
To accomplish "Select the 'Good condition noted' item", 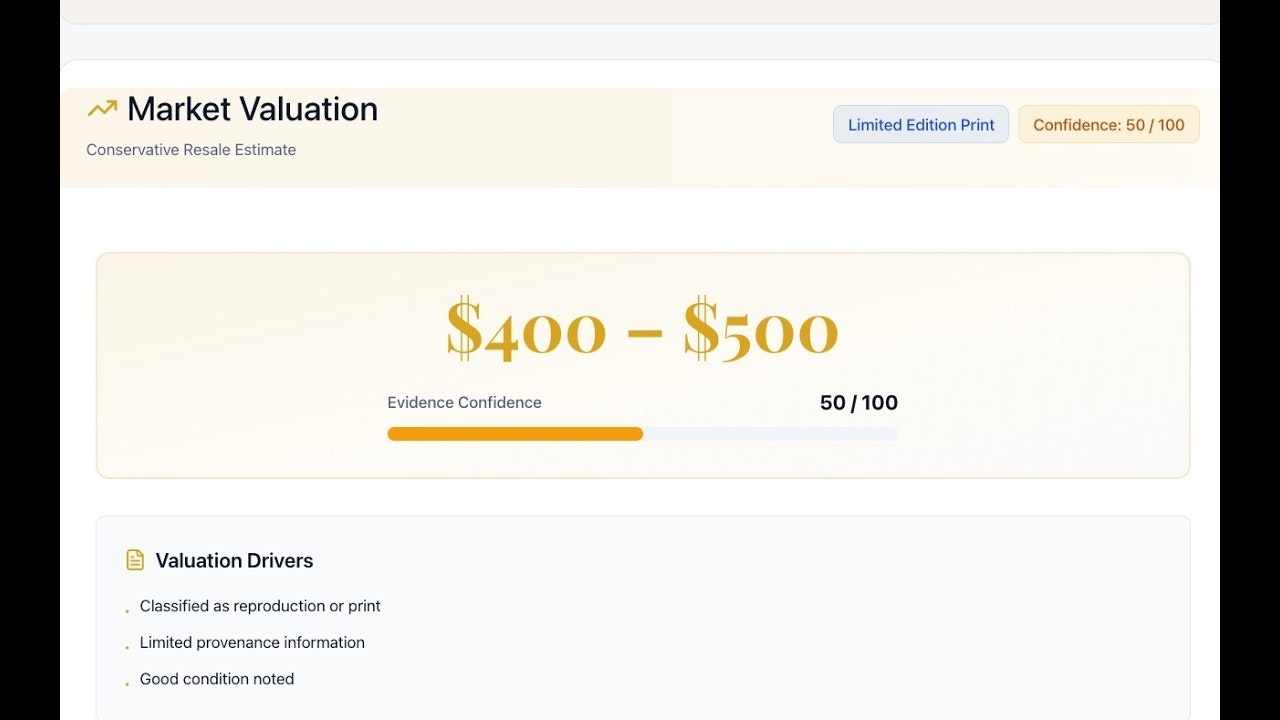I will (217, 679).
